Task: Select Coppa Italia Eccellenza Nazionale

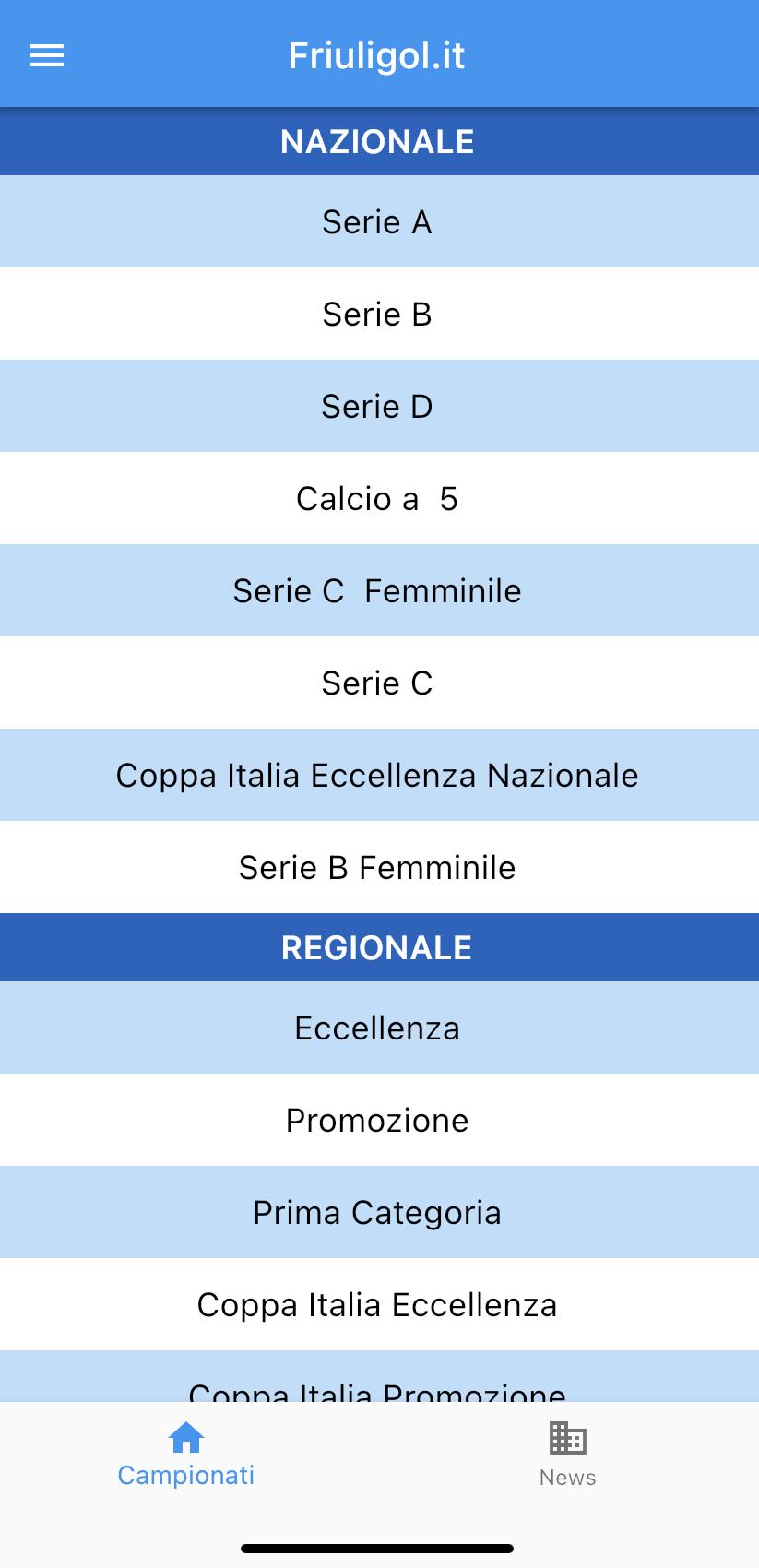Action: (379, 775)
